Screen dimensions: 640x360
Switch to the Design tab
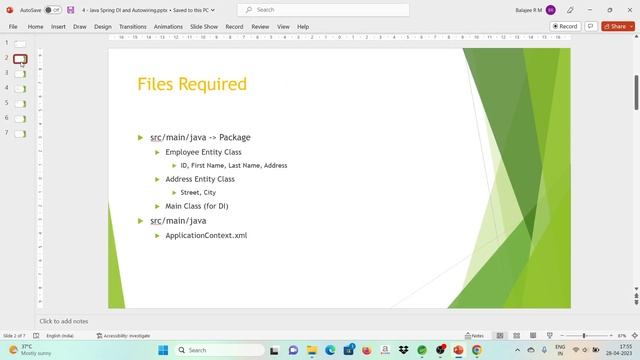[x=102, y=27]
